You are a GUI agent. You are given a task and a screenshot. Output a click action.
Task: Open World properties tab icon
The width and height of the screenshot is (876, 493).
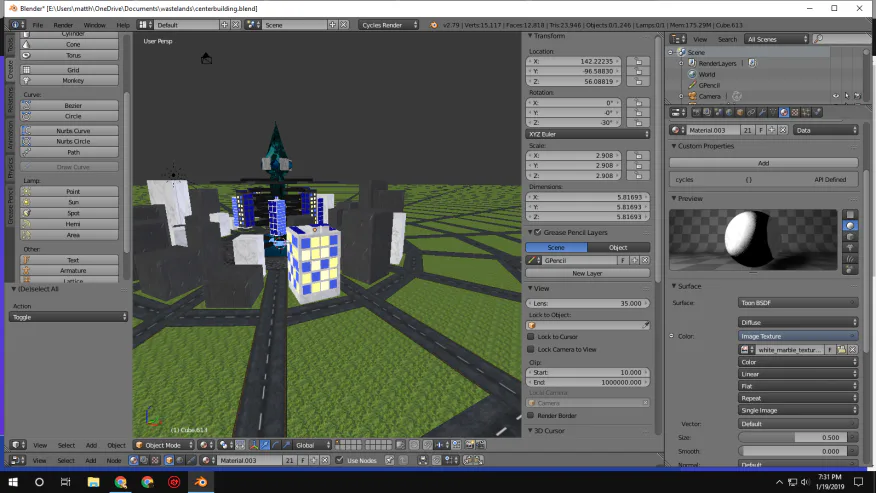(x=729, y=112)
